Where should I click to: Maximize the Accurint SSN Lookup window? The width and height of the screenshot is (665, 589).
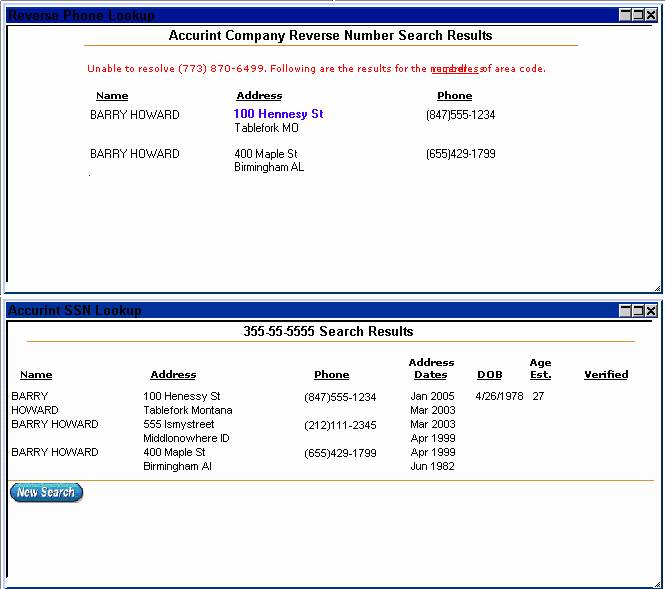pyautogui.click(x=638, y=311)
